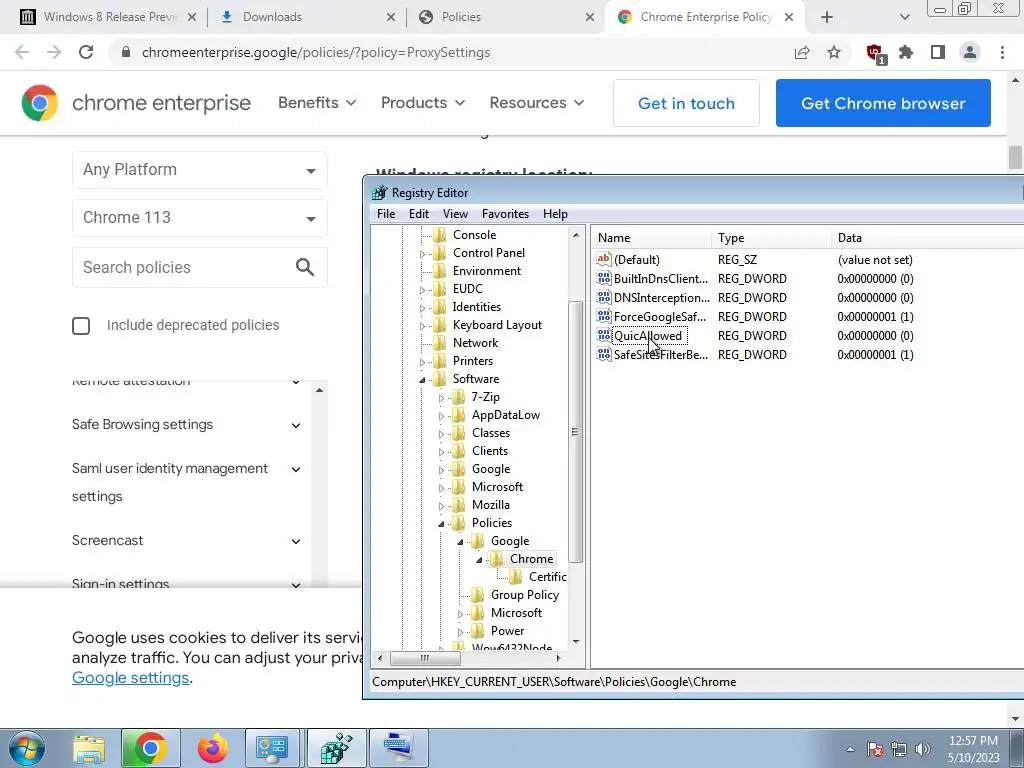Bookmark this page with the star icon
Image resolution: width=1024 pixels, height=768 pixels.
834,52
